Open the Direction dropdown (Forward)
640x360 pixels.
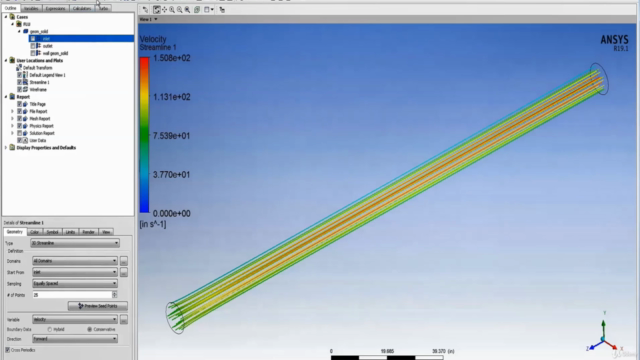click(75, 339)
